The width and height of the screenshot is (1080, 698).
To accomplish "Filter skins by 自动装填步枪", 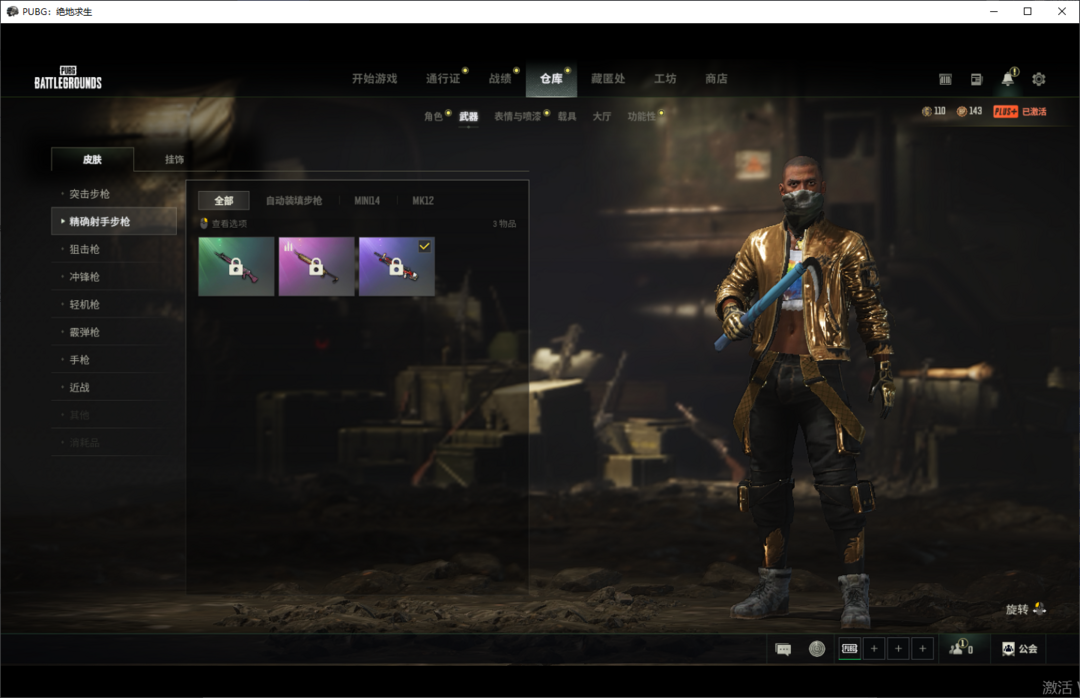I will click(x=294, y=201).
